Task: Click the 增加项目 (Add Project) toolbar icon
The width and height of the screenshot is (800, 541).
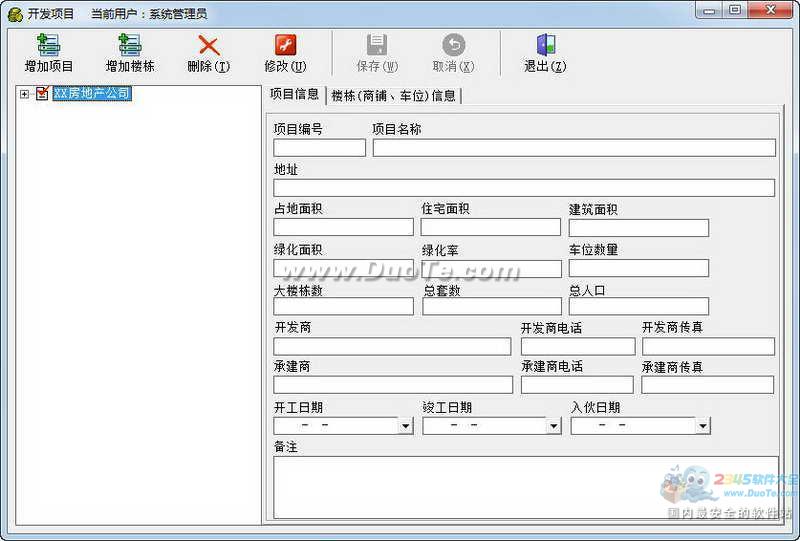Action: 48,46
